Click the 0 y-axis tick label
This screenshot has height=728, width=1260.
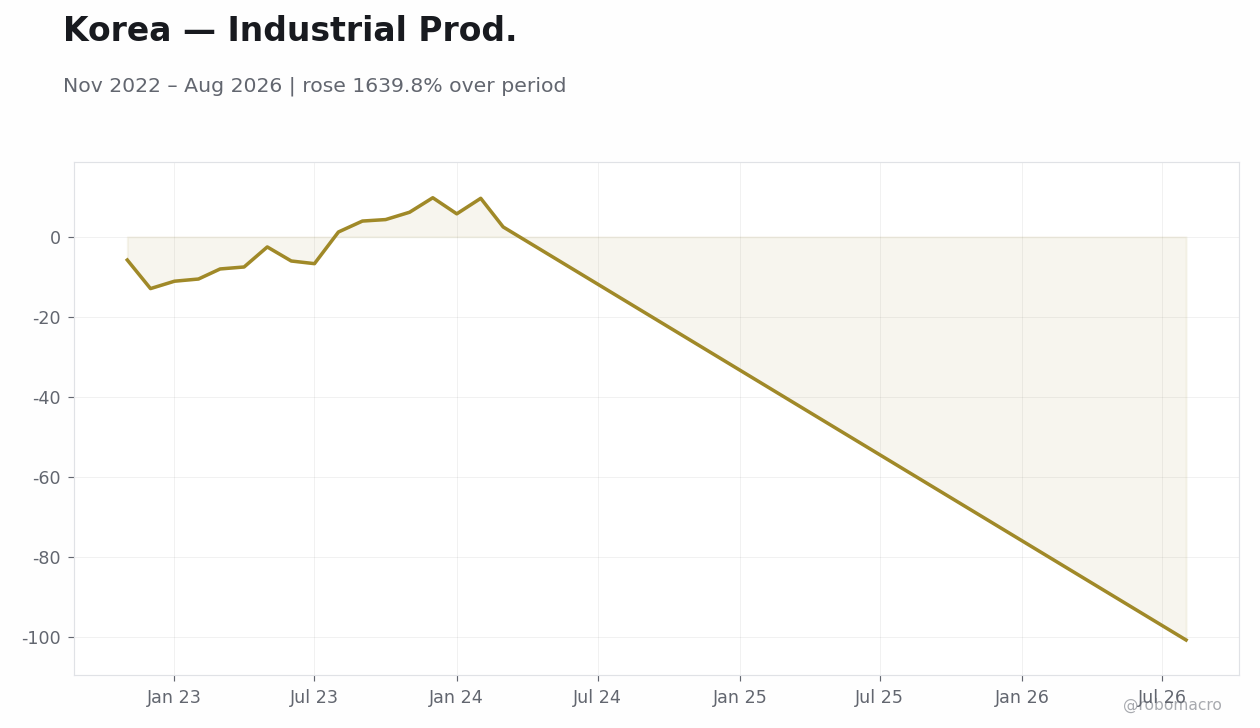[x=55, y=238]
